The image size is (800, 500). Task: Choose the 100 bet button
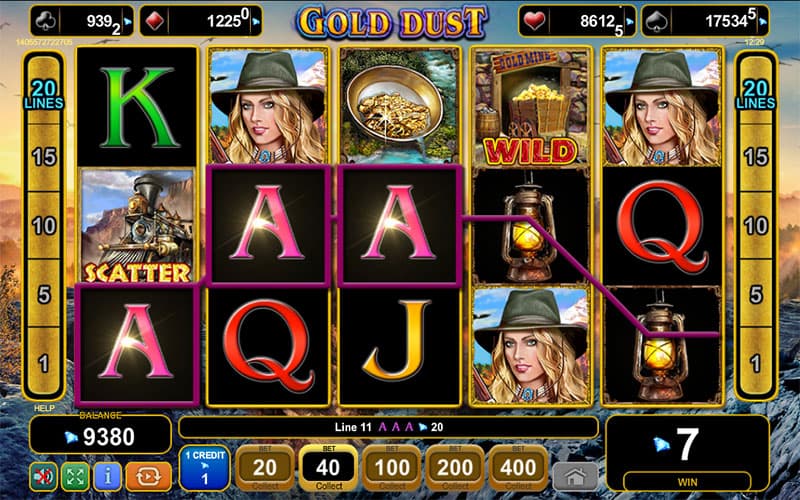click(392, 467)
